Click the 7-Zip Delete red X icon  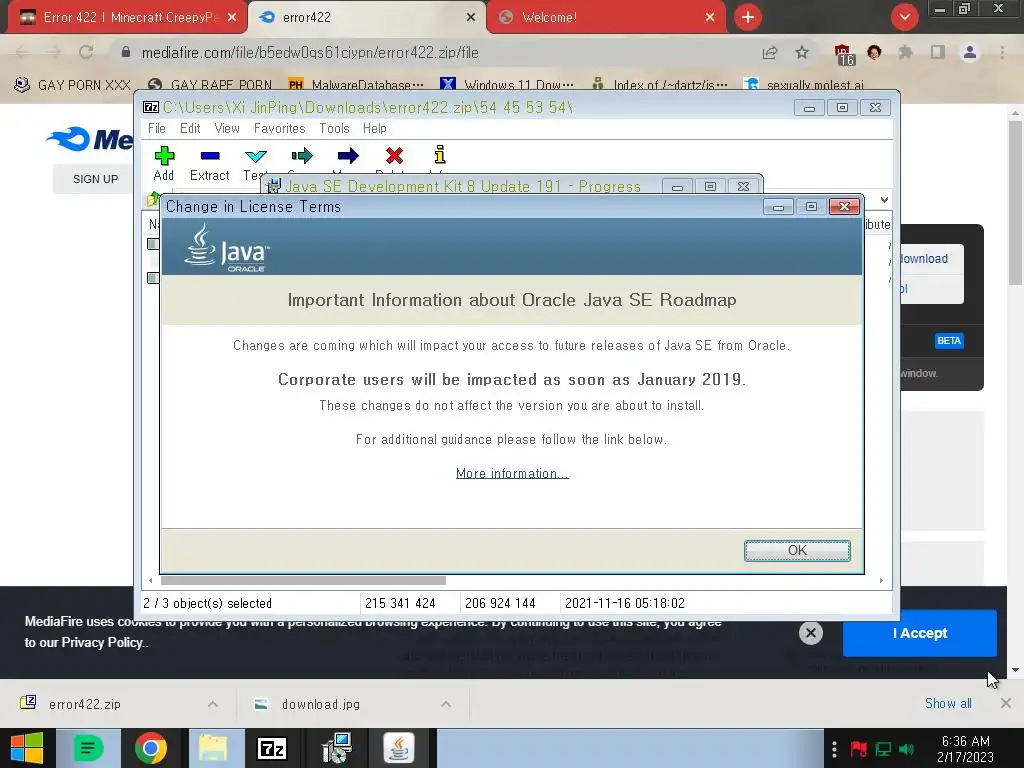[394, 155]
